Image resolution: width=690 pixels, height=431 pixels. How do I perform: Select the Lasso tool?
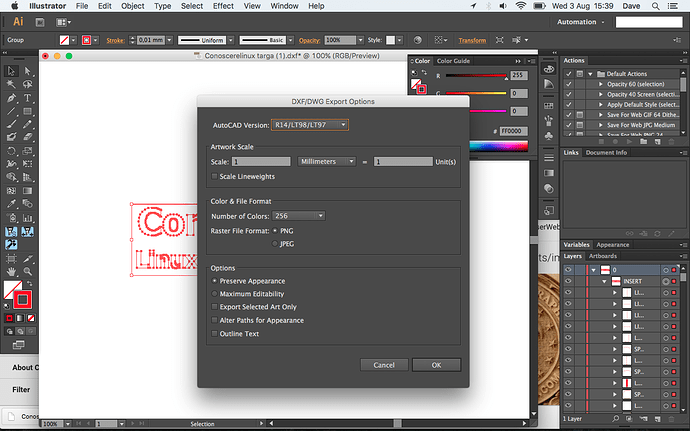pos(27,84)
